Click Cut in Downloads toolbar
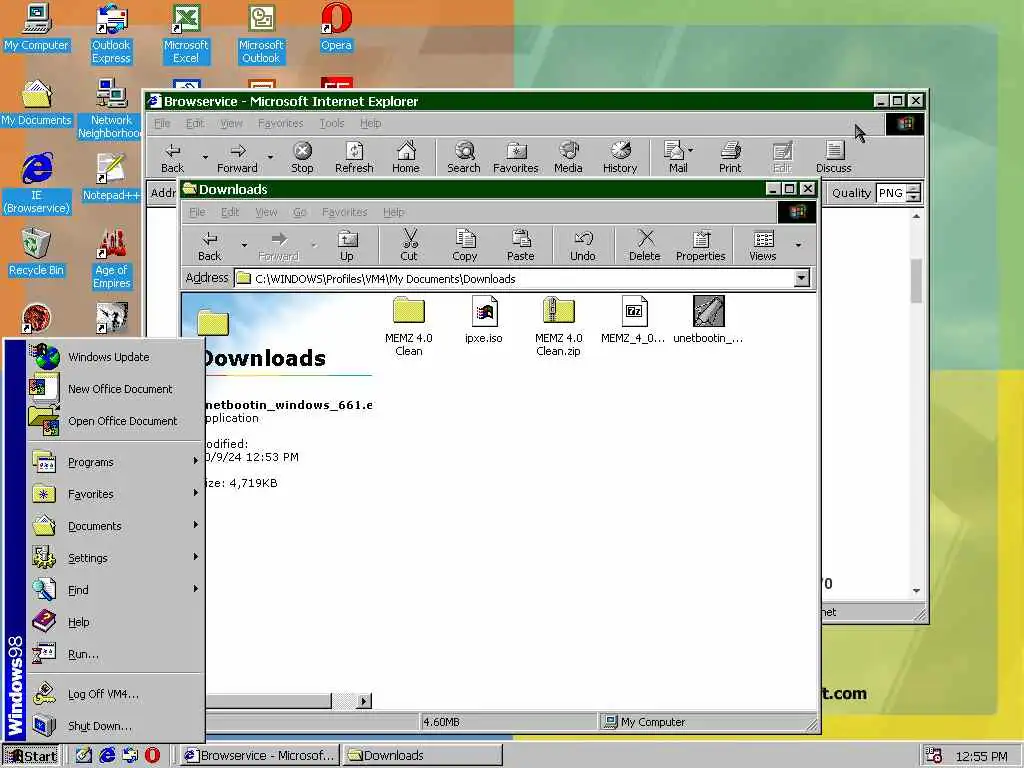 click(409, 246)
